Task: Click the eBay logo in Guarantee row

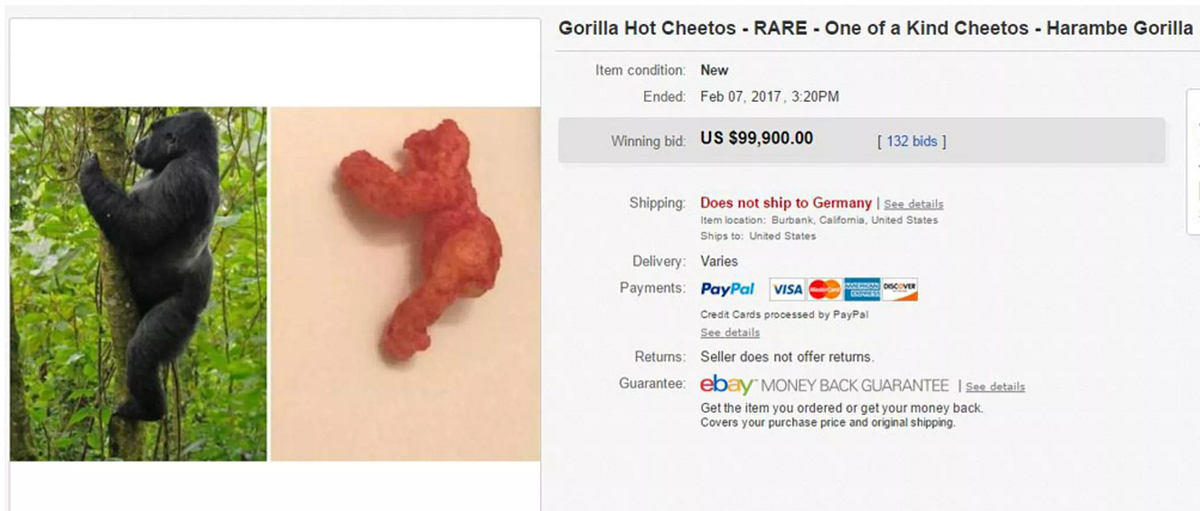Action: pyautogui.click(x=727, y=385)
